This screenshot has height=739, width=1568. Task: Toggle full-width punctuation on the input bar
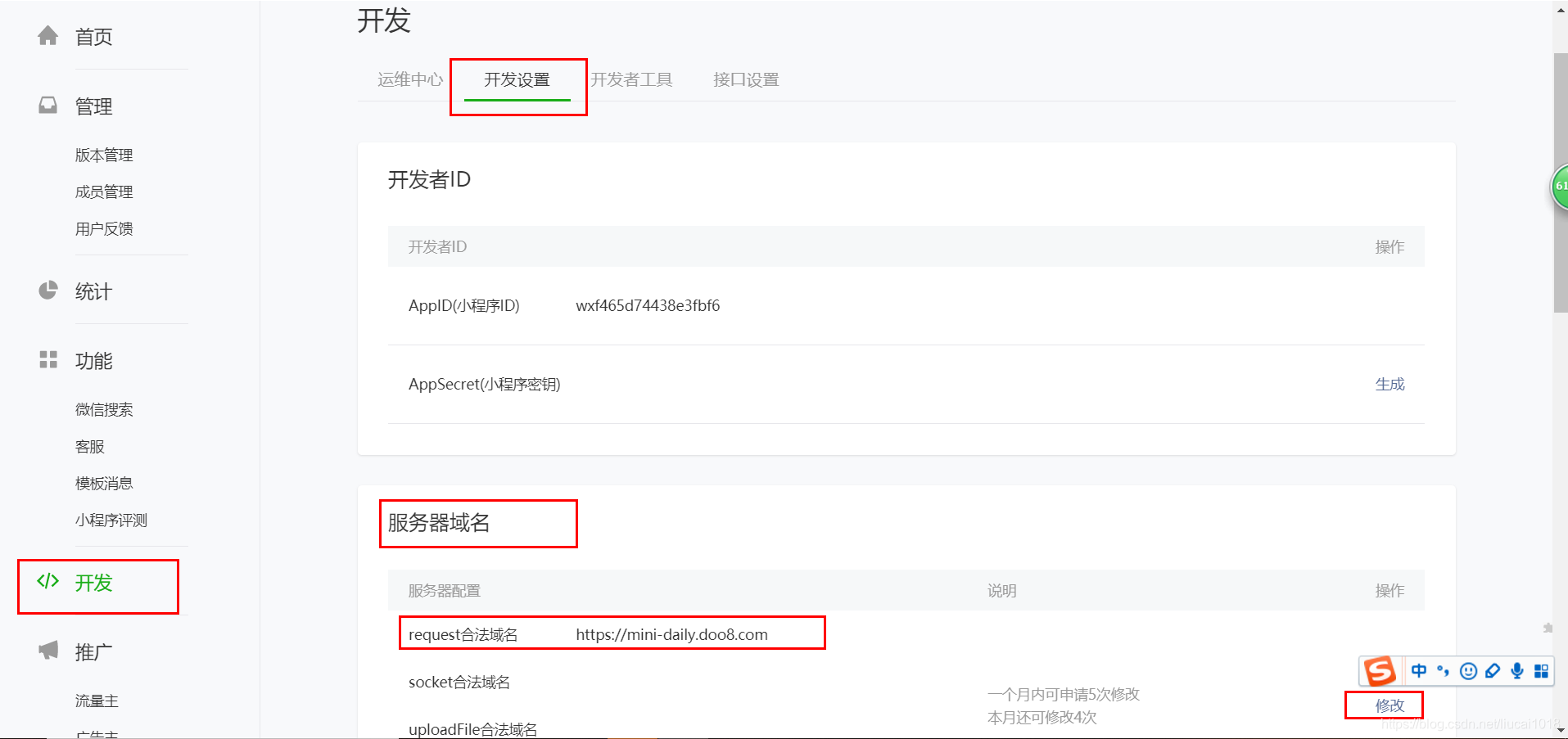1444,671
